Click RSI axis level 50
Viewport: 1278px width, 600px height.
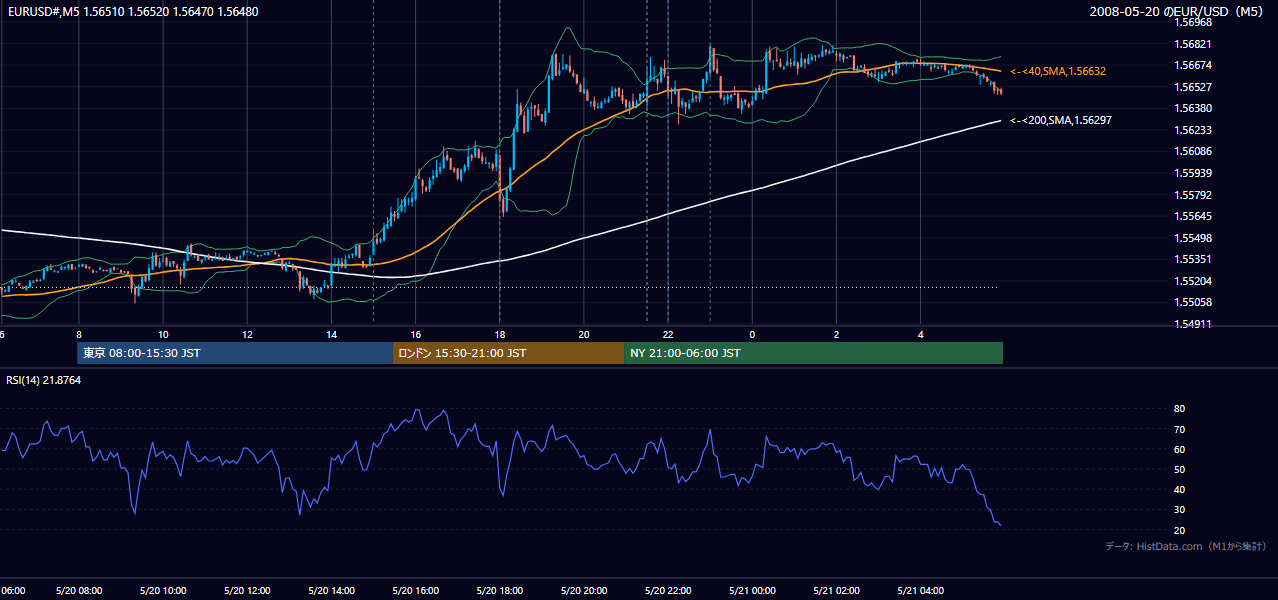(x=1179, y=469)
